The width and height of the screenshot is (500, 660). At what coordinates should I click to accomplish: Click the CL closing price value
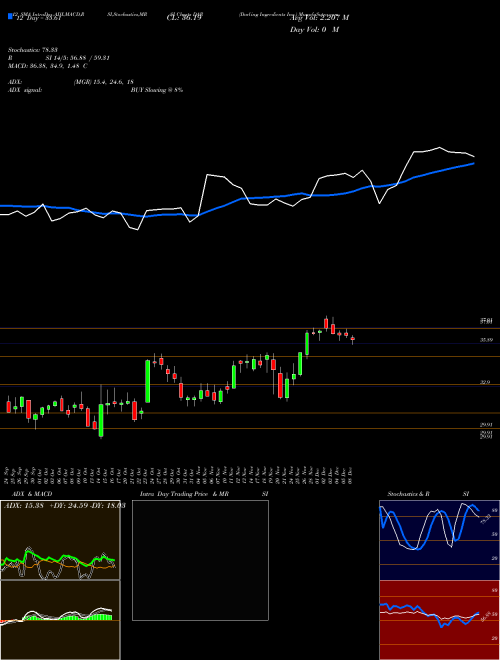pos(185,18)
